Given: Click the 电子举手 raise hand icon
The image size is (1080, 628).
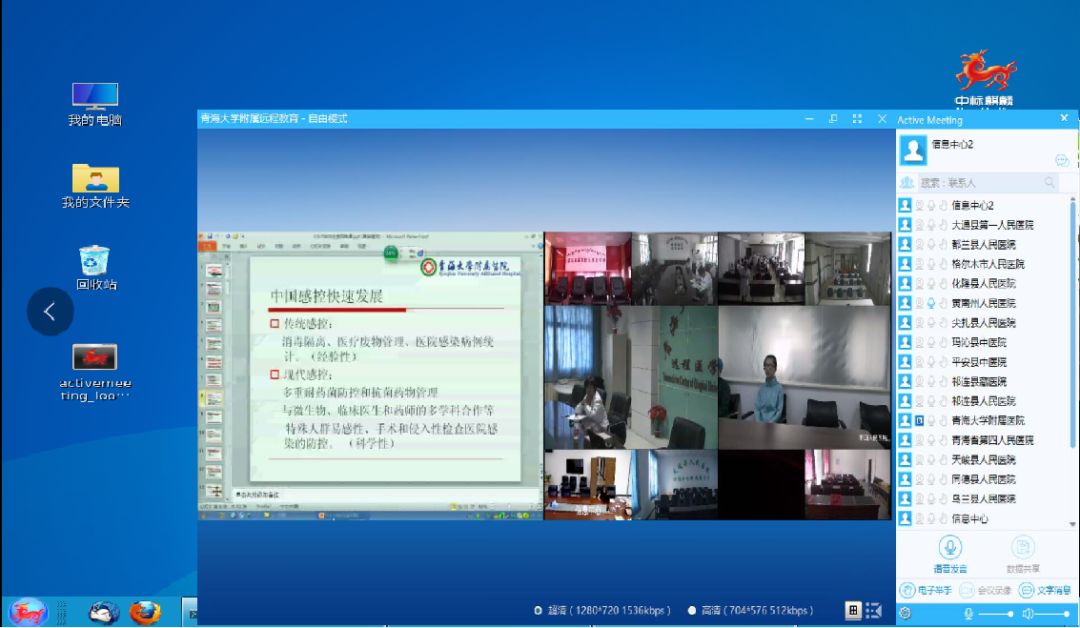Looking at the screenshot, I should pos(908,590).
